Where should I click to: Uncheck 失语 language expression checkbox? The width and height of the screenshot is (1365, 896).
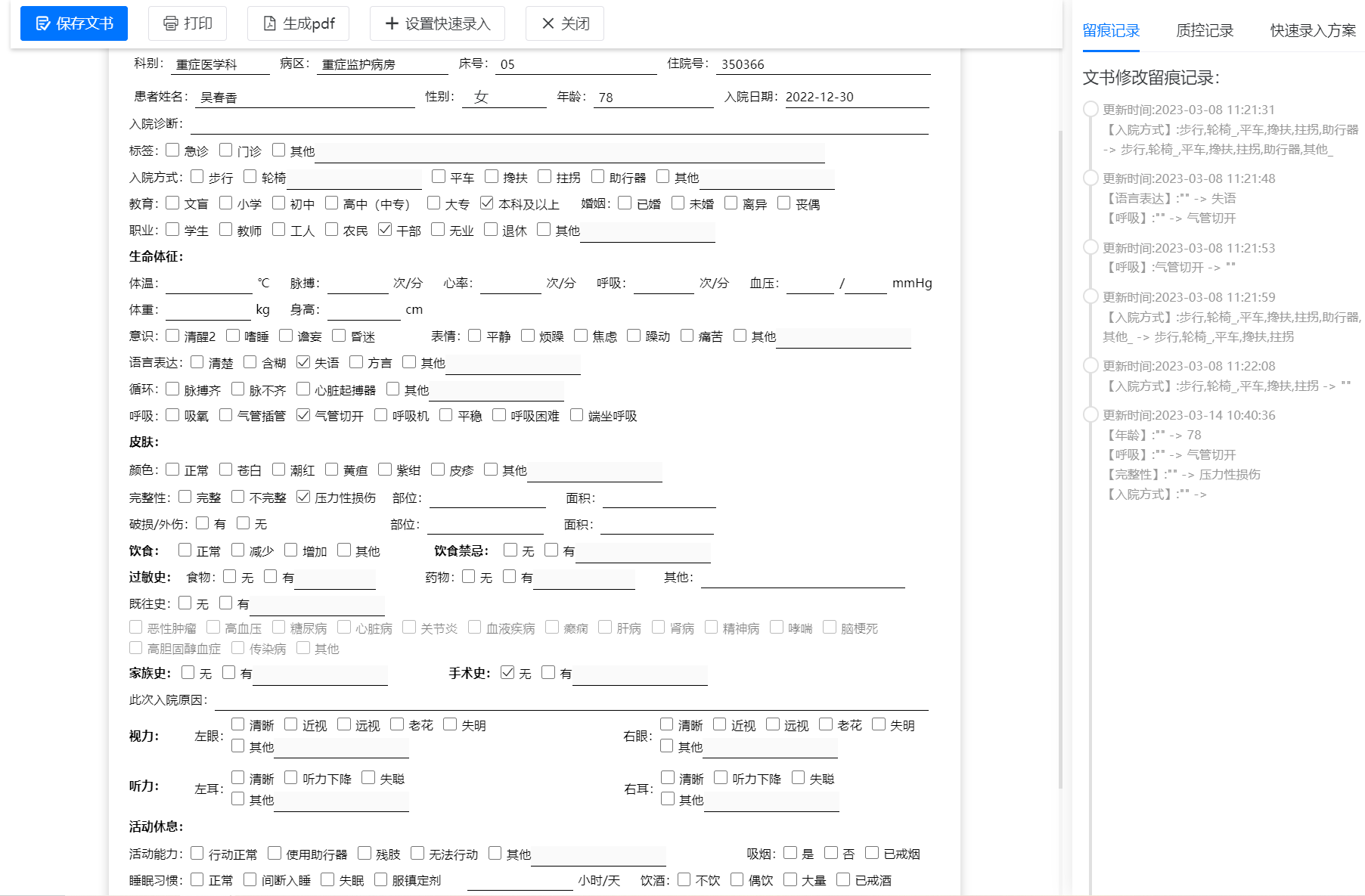click(303, 362)
